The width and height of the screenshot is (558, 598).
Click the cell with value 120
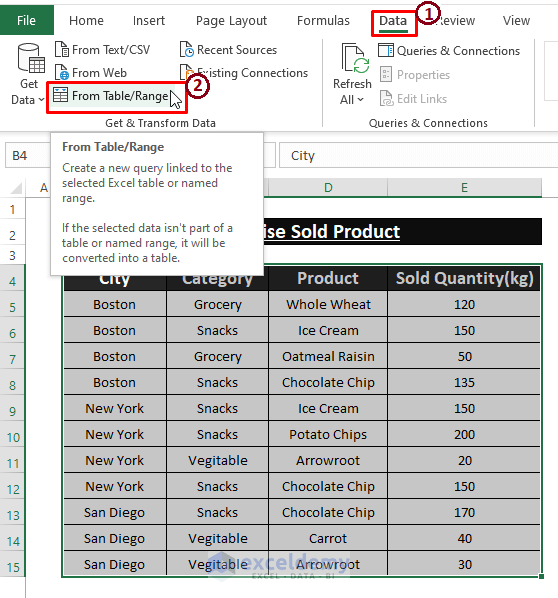click(x=464, y=304)
